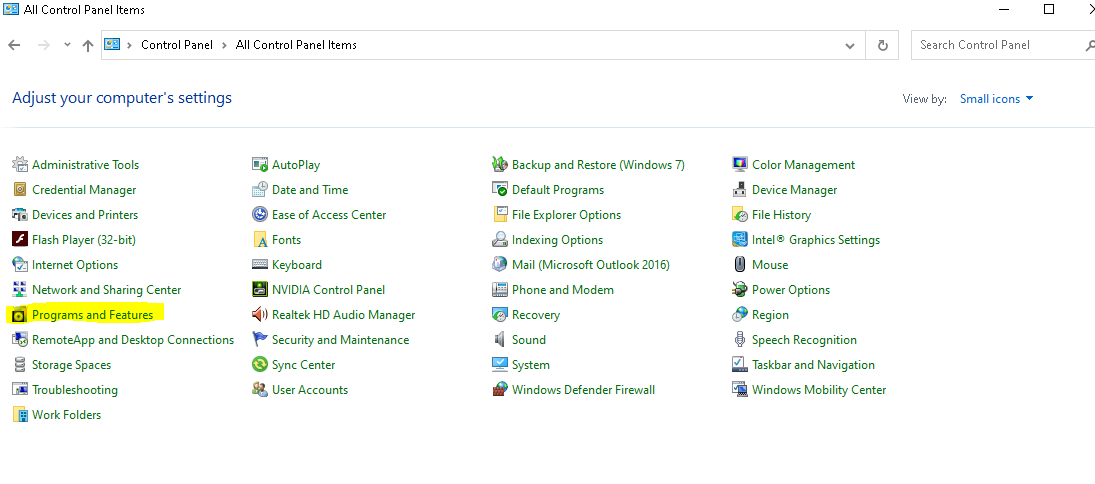Open the Mouse link
1095x484 pixels.
pos(770,265)
